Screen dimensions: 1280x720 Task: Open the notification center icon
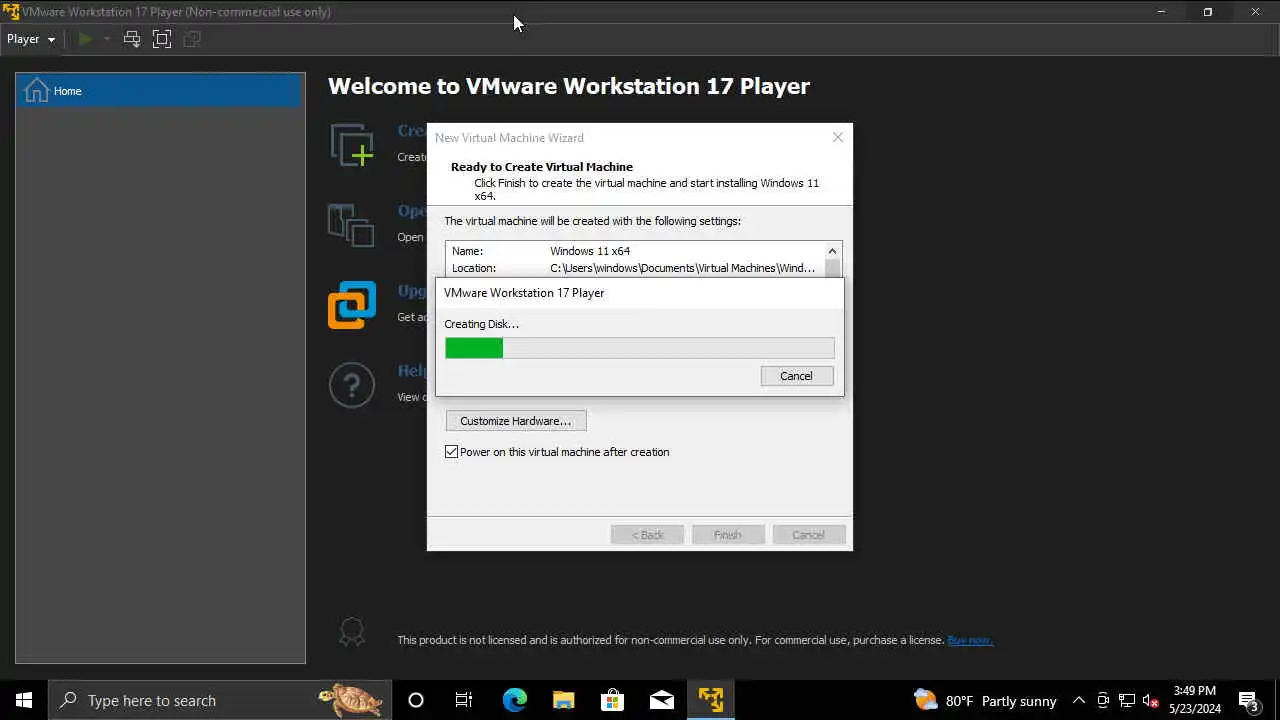click(1248, 700)
